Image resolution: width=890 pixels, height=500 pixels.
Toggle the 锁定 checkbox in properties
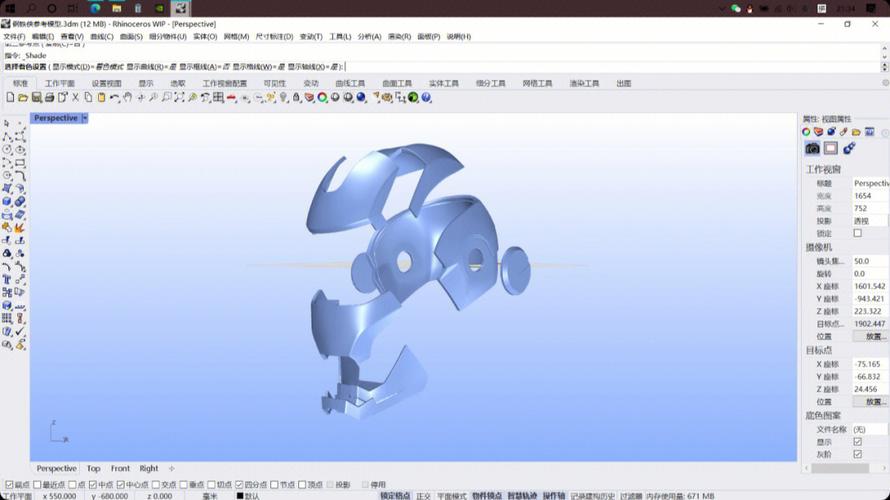(x=858, y=233)
